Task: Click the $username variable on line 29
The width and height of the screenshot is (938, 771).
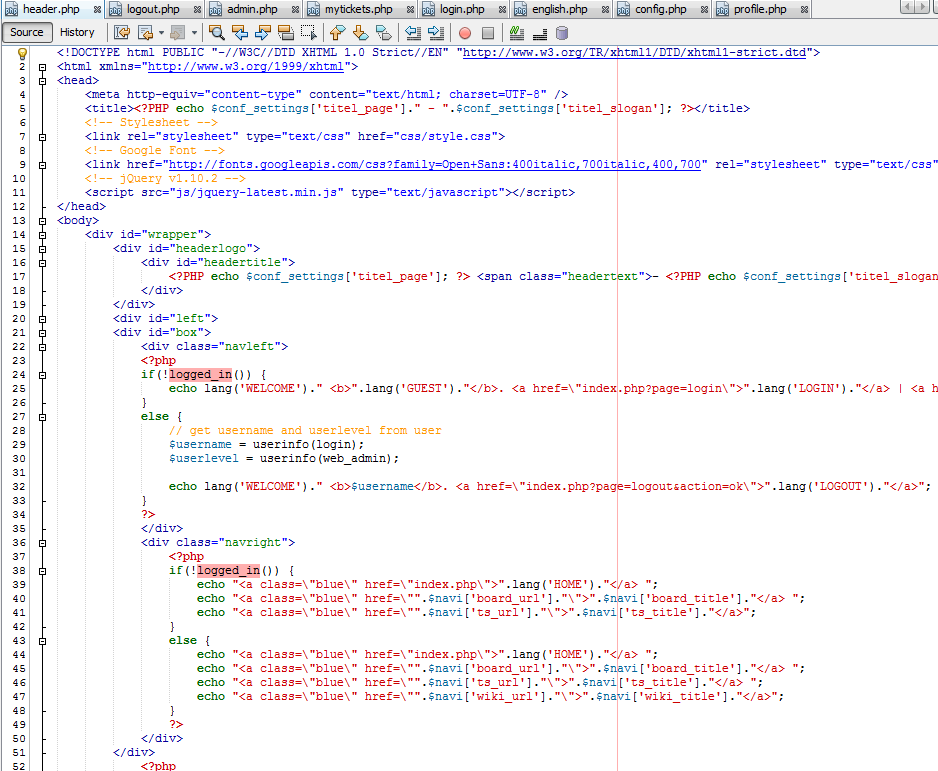Action: [200, 444]
